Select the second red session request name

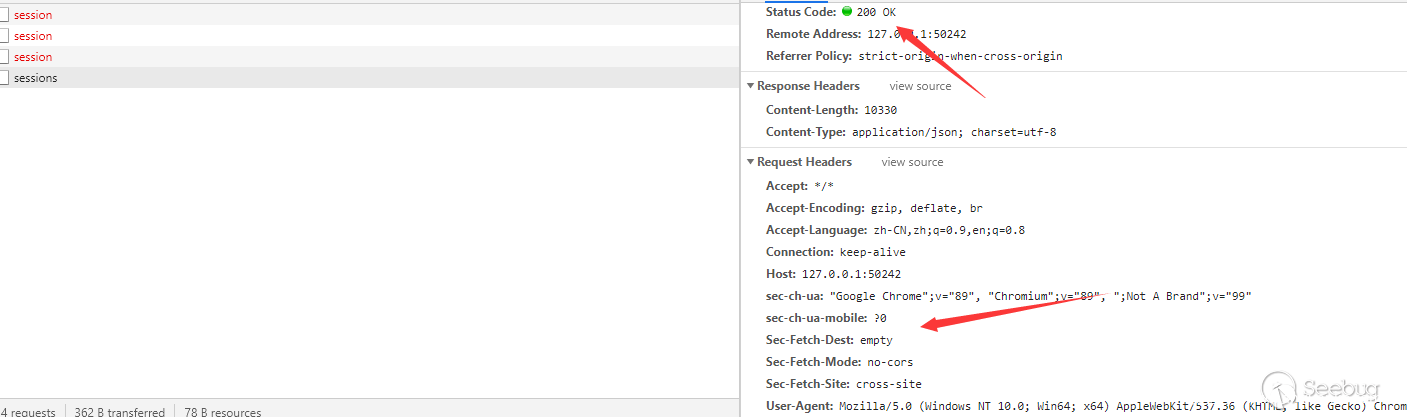click(x=33, y=36)
